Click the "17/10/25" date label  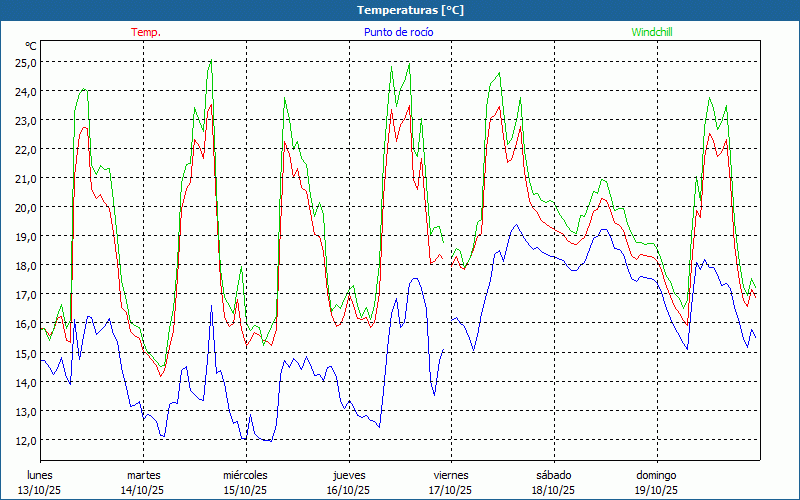451,490
